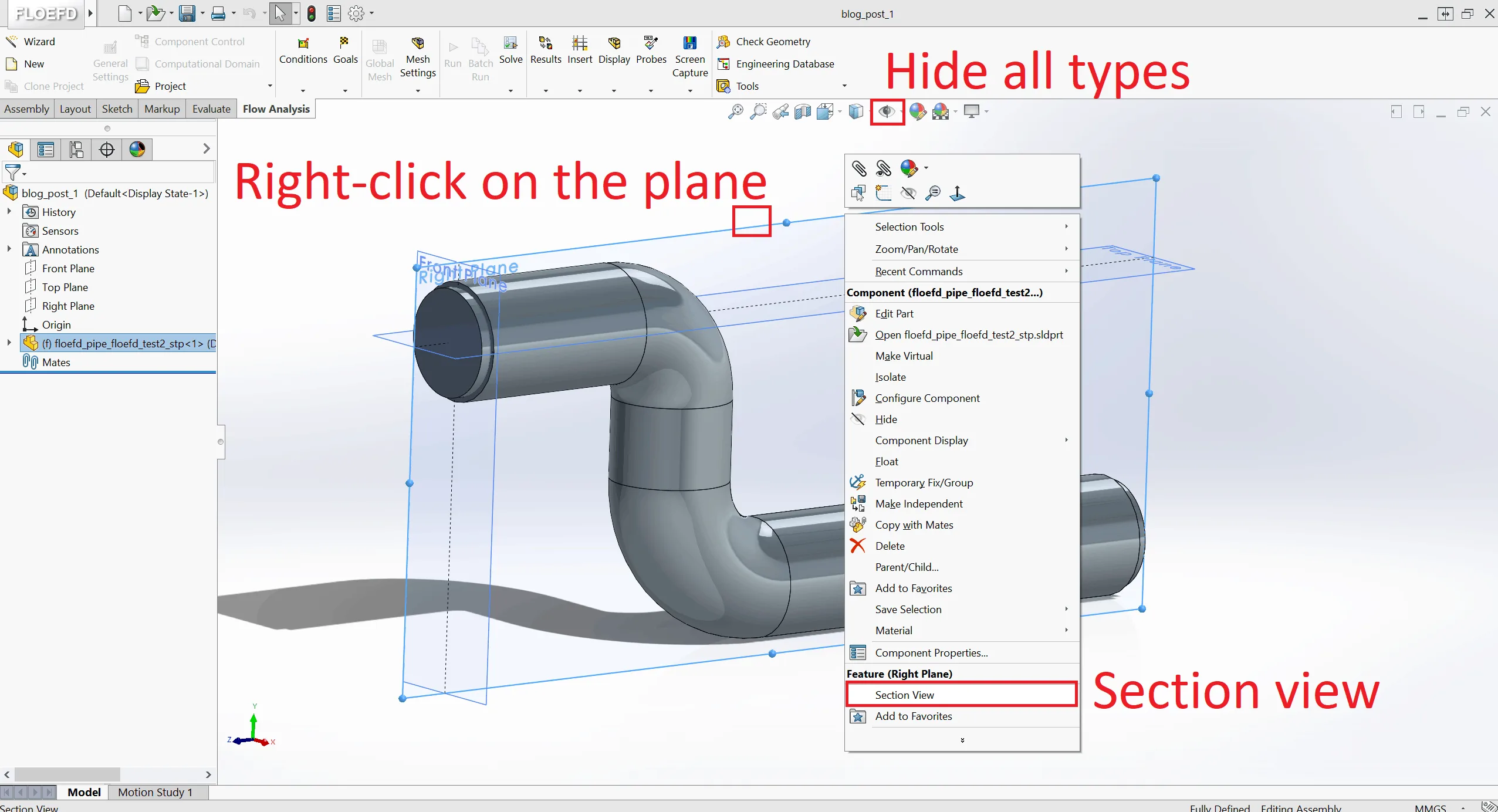
Task: Click the Save icon in the title toolbar
Action: click(187, 13)
